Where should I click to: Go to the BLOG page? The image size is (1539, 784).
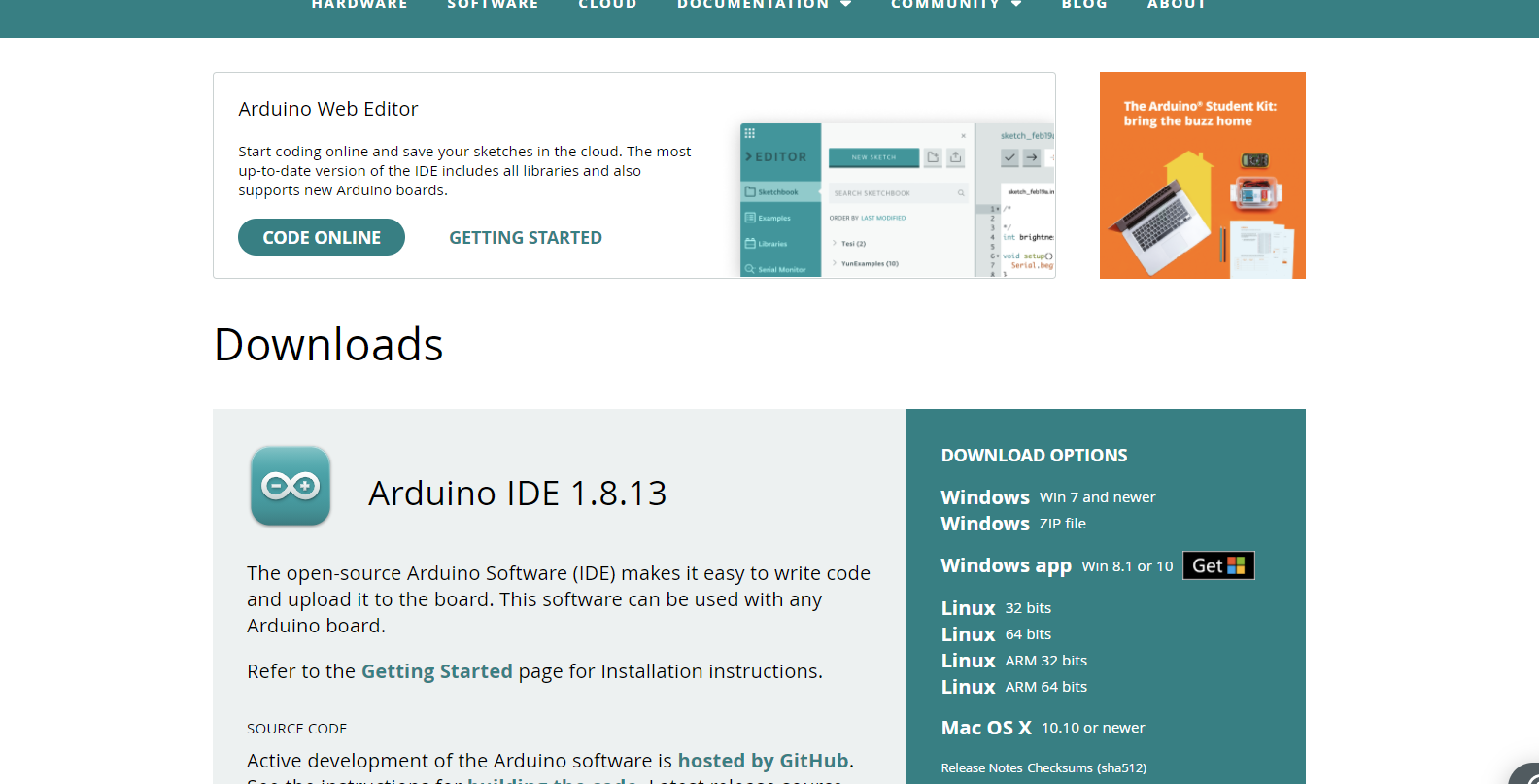pos(1084,5)
